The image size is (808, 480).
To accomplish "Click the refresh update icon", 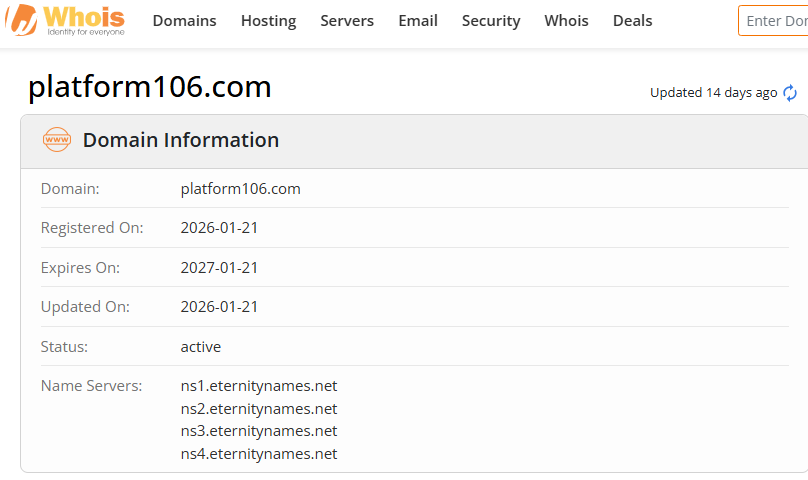I will pyautogui.click(x=790, y=93).
